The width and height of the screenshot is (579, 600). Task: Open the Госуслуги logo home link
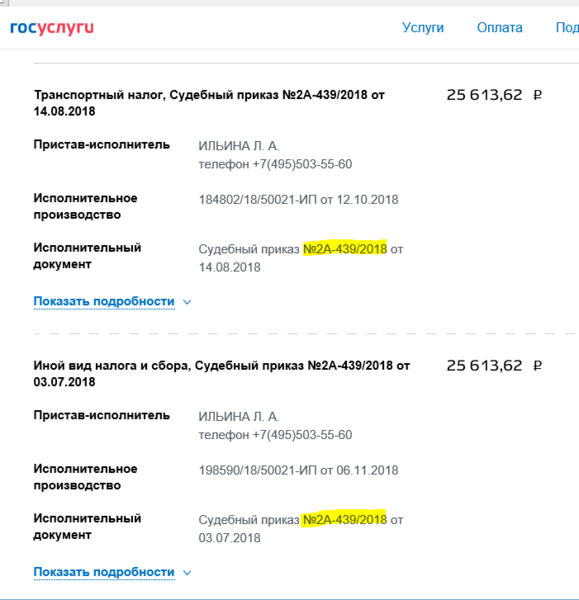coord(52,28)
